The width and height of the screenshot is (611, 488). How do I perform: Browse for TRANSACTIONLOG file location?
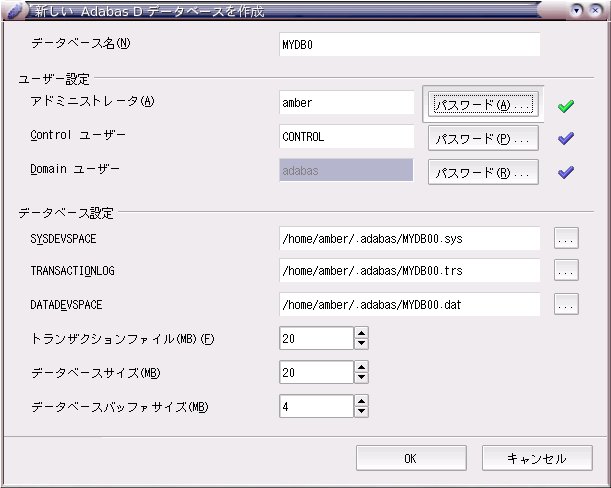tap(566, 270)
